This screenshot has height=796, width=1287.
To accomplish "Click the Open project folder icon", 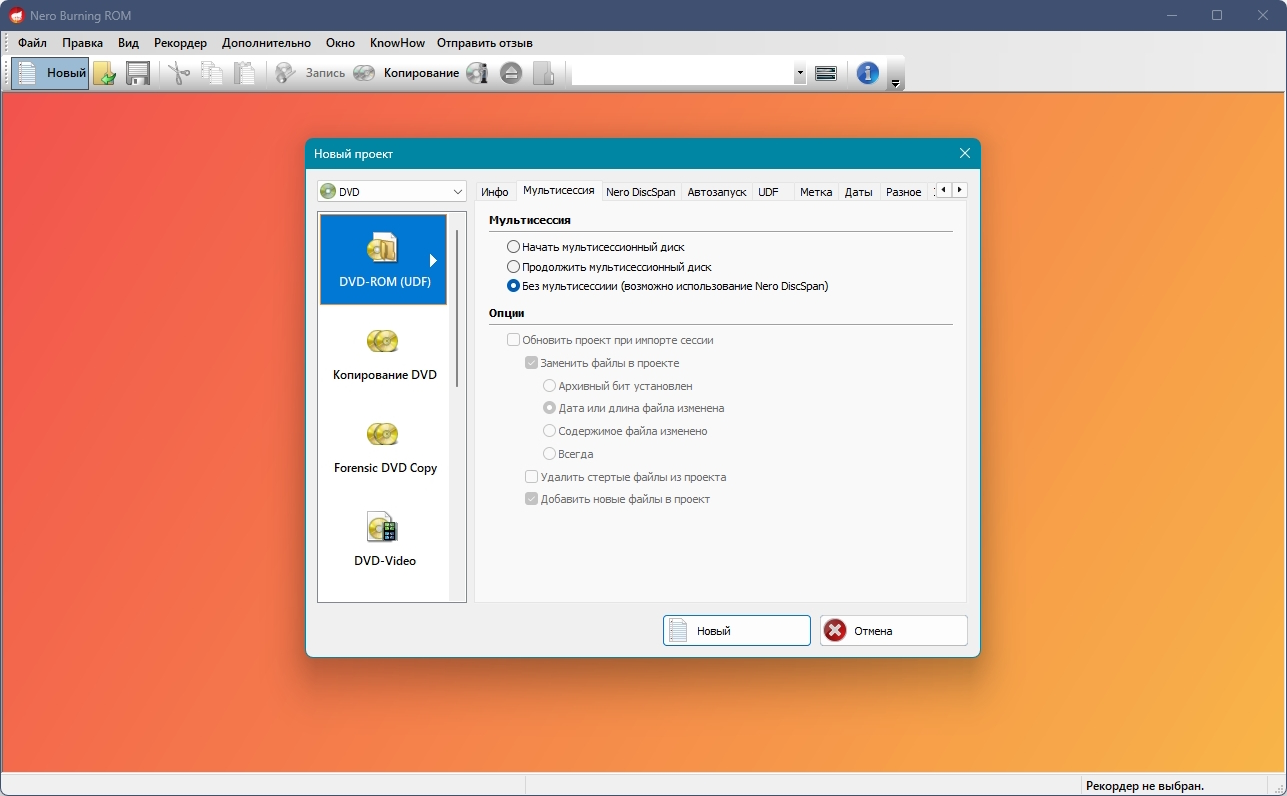I will point(104,73).
